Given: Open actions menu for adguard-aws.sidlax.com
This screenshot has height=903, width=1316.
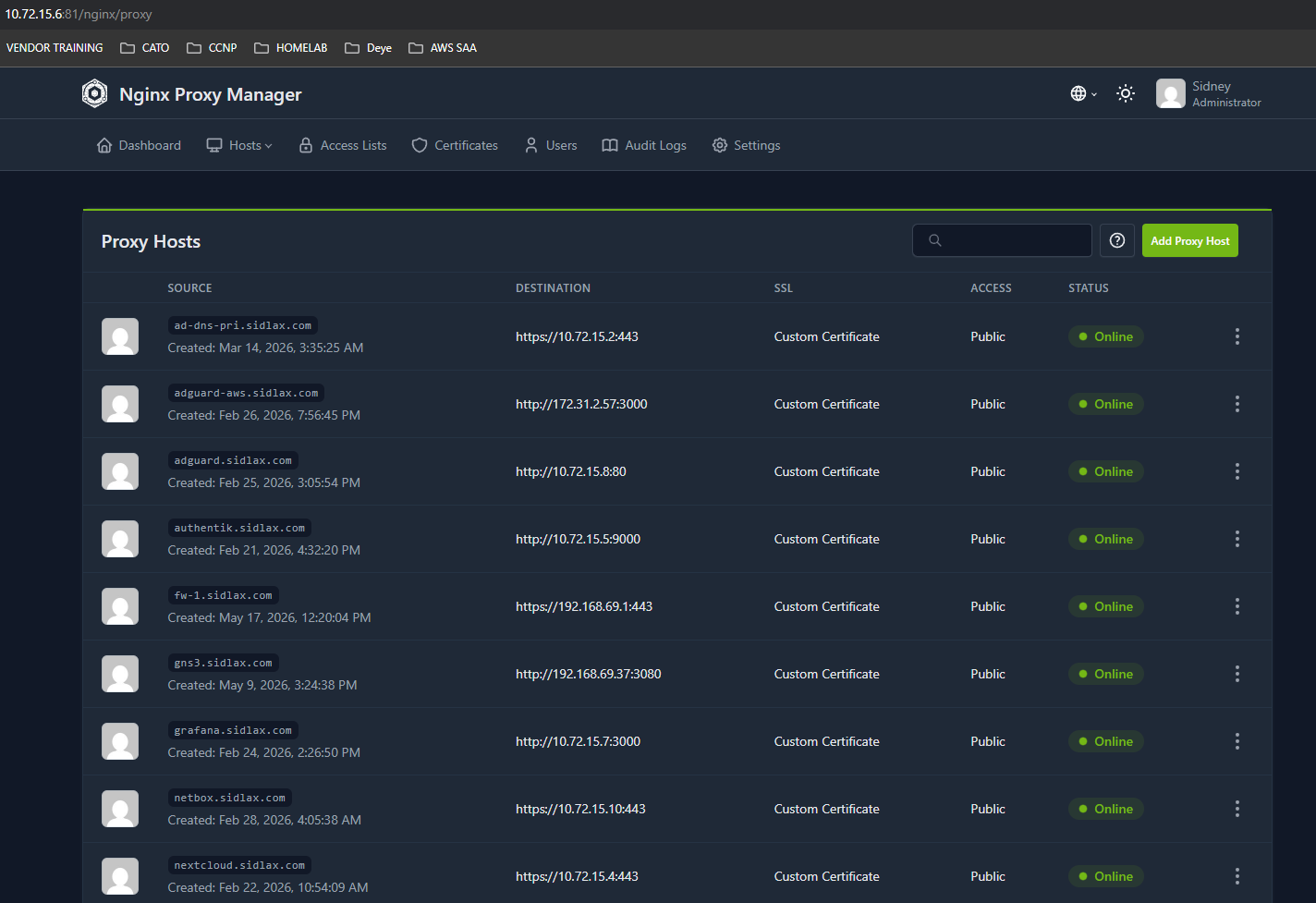Looking at the screenshot, I should coord(1237,404).
